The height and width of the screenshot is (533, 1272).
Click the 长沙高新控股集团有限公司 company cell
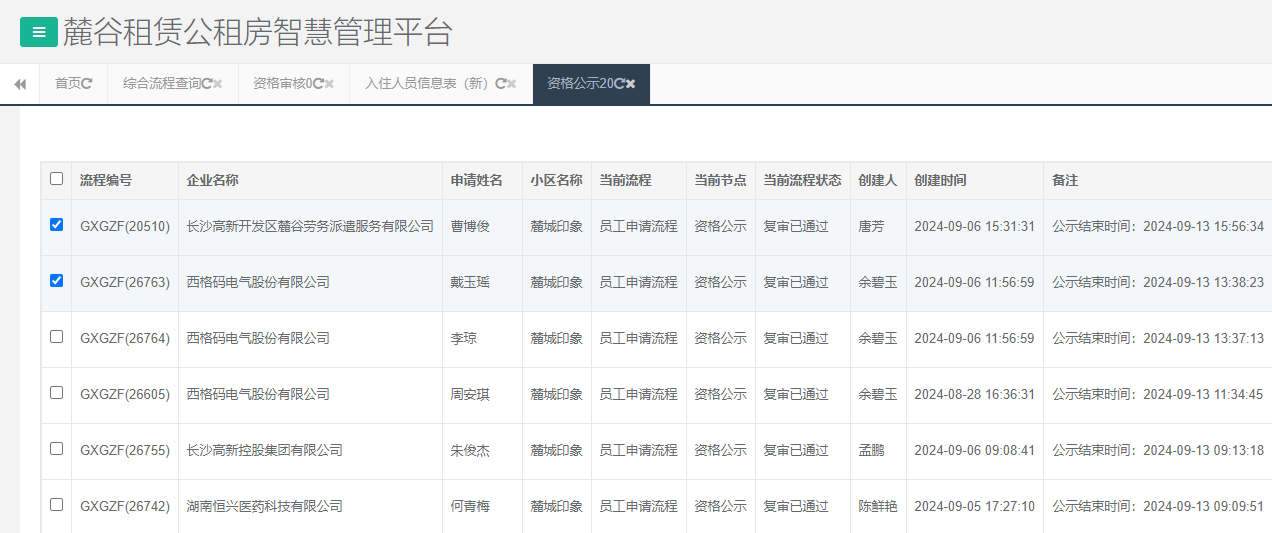pos(264,451)
